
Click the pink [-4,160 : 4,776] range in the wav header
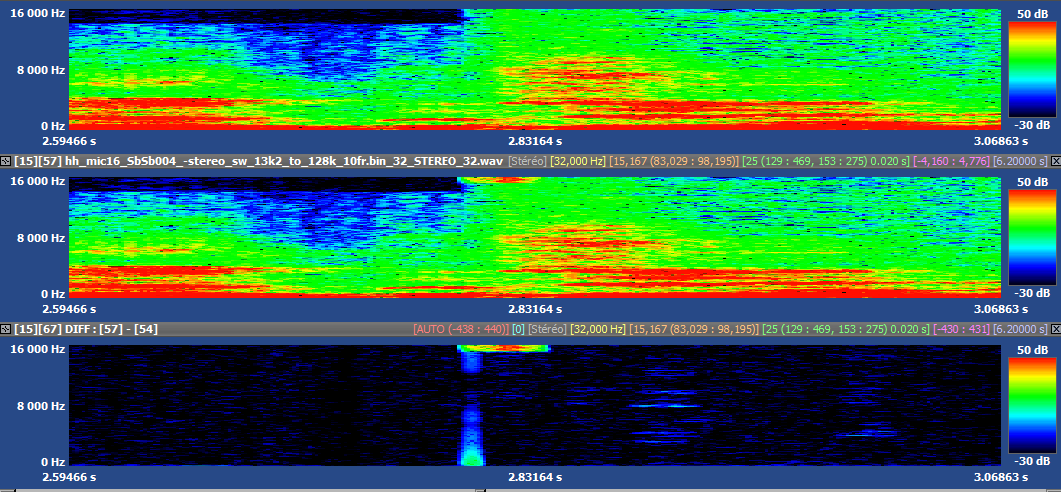938,161
